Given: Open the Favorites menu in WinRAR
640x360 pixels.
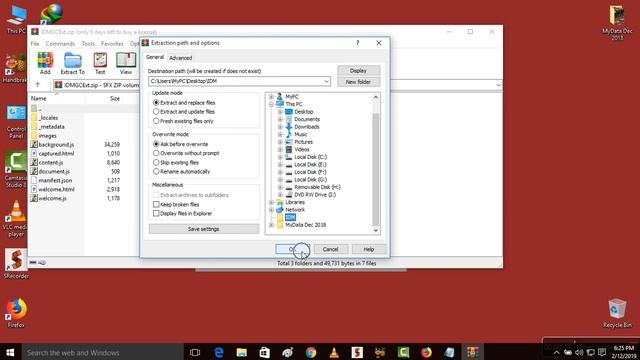Looking at the screenshot, I should 112,43.
